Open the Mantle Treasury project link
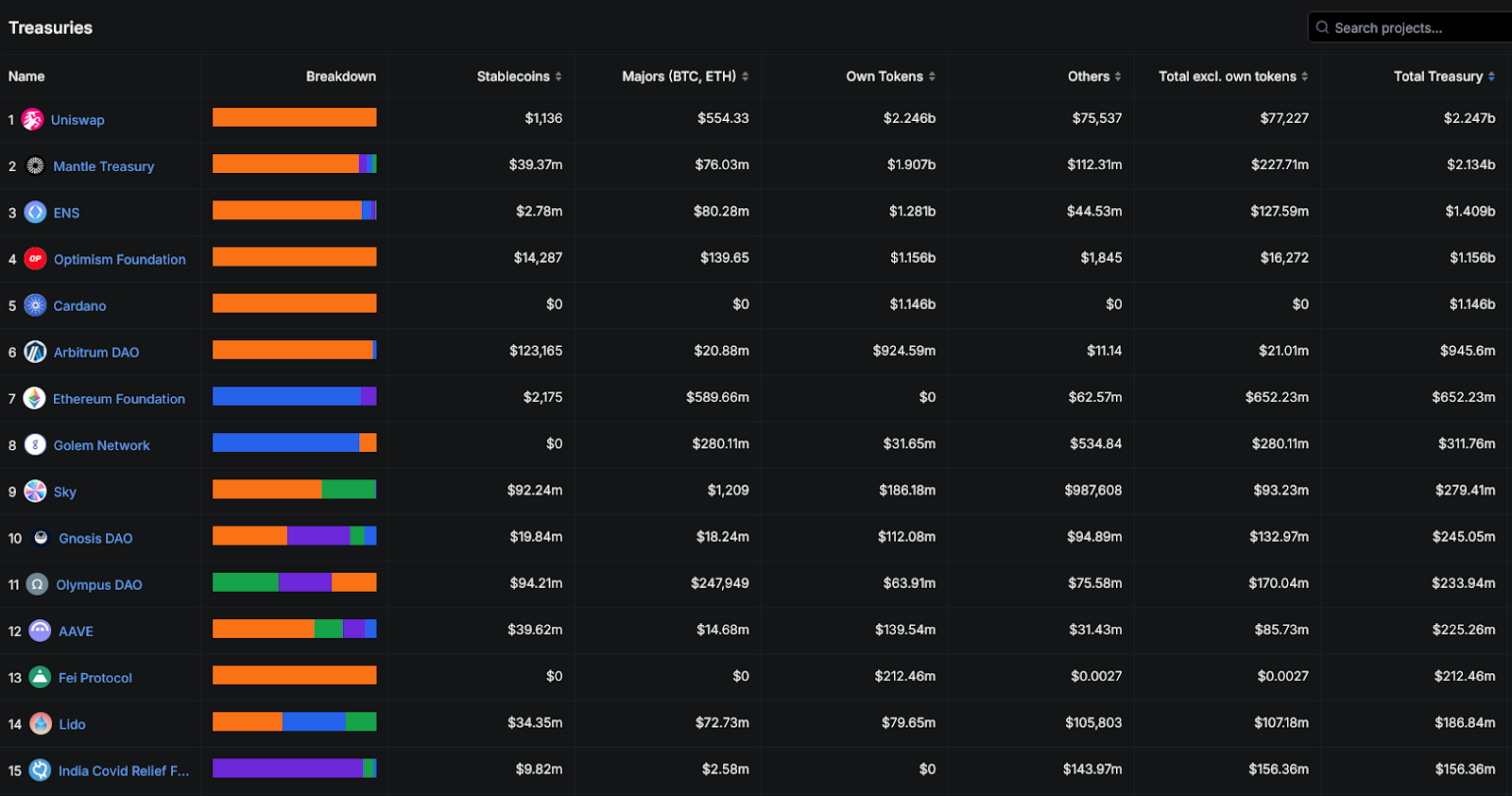Screen dimensions: 1512x796 [x=103, y=166]
